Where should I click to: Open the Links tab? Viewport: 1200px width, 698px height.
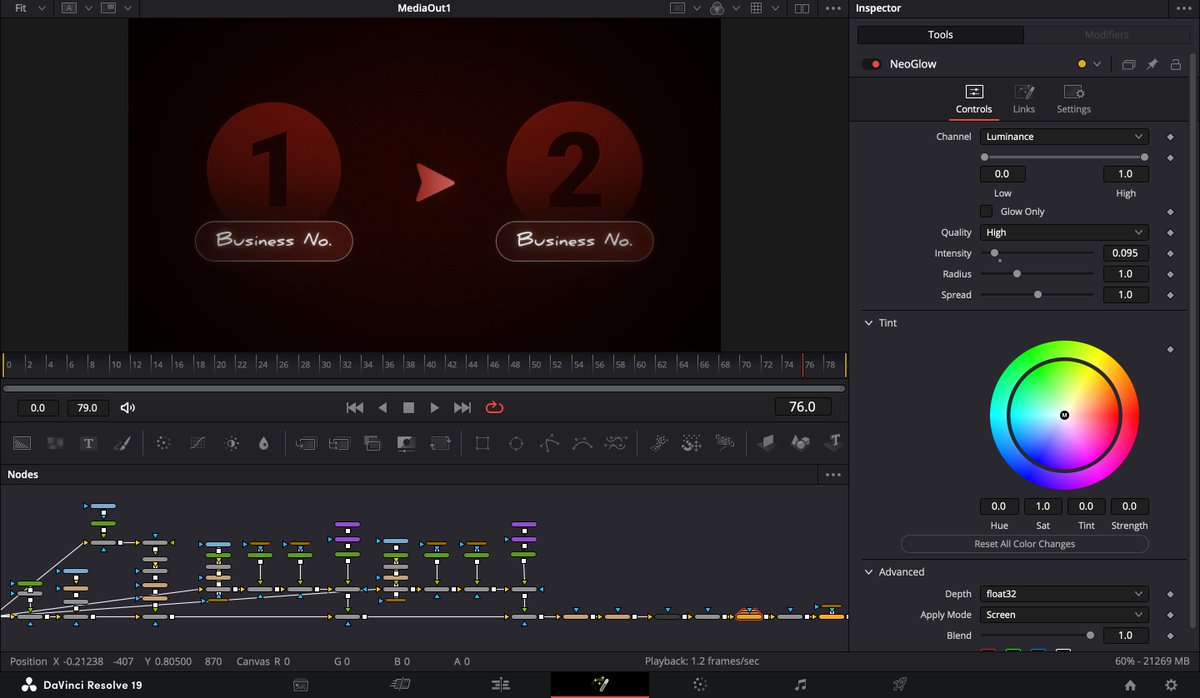pyautogui.click(x=1024, y=99)
